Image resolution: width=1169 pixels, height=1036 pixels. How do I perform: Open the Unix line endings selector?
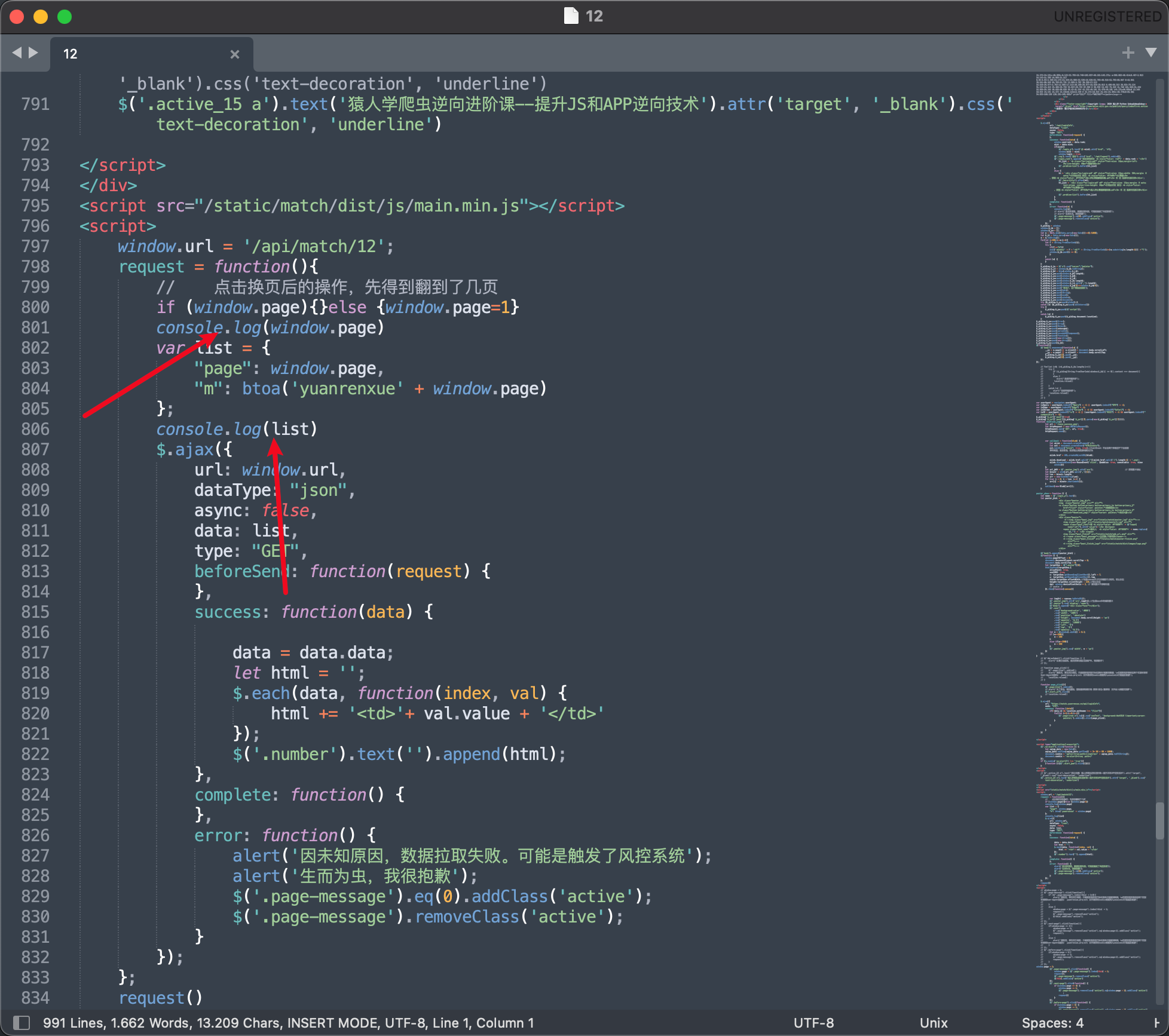click(x=933, y=1022)
